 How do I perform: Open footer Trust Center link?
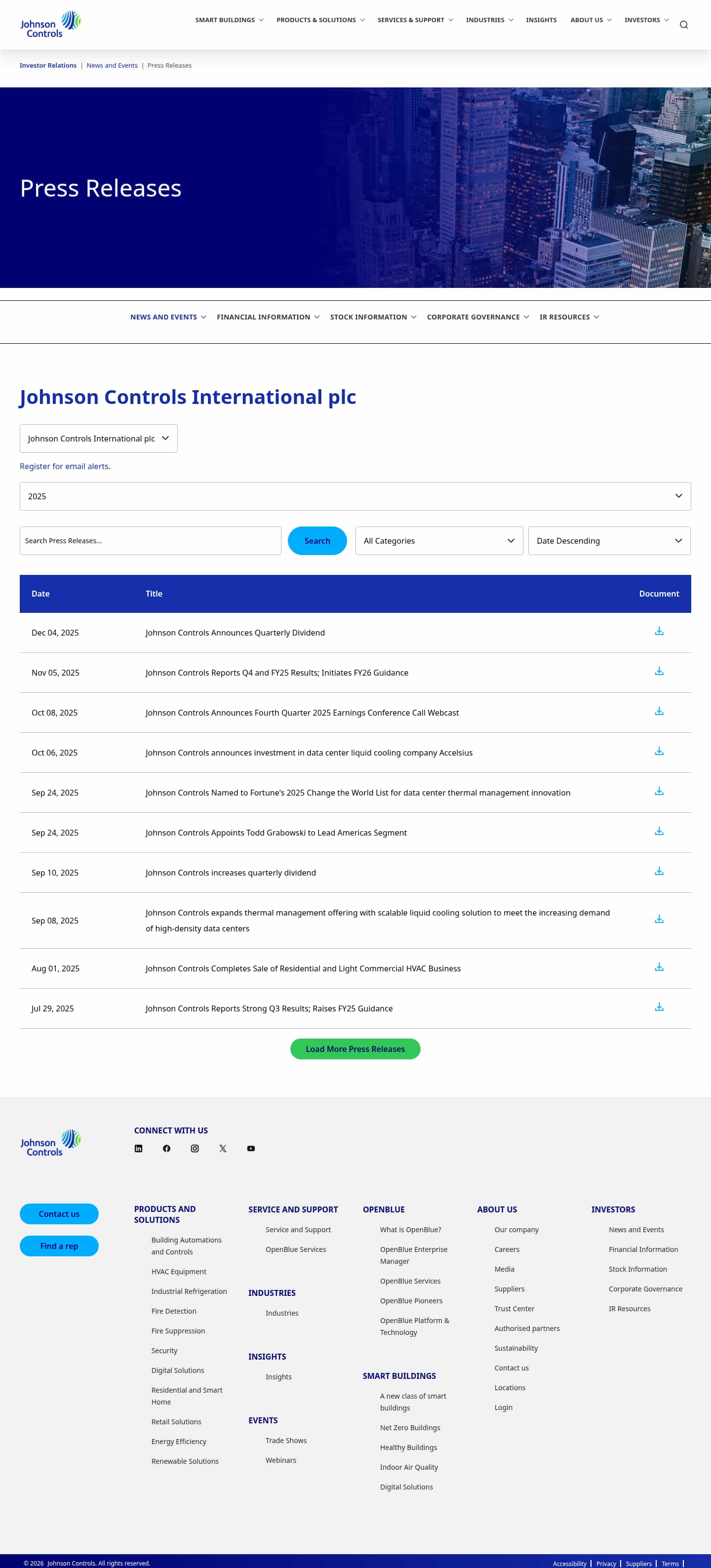tap(514, 1309)
